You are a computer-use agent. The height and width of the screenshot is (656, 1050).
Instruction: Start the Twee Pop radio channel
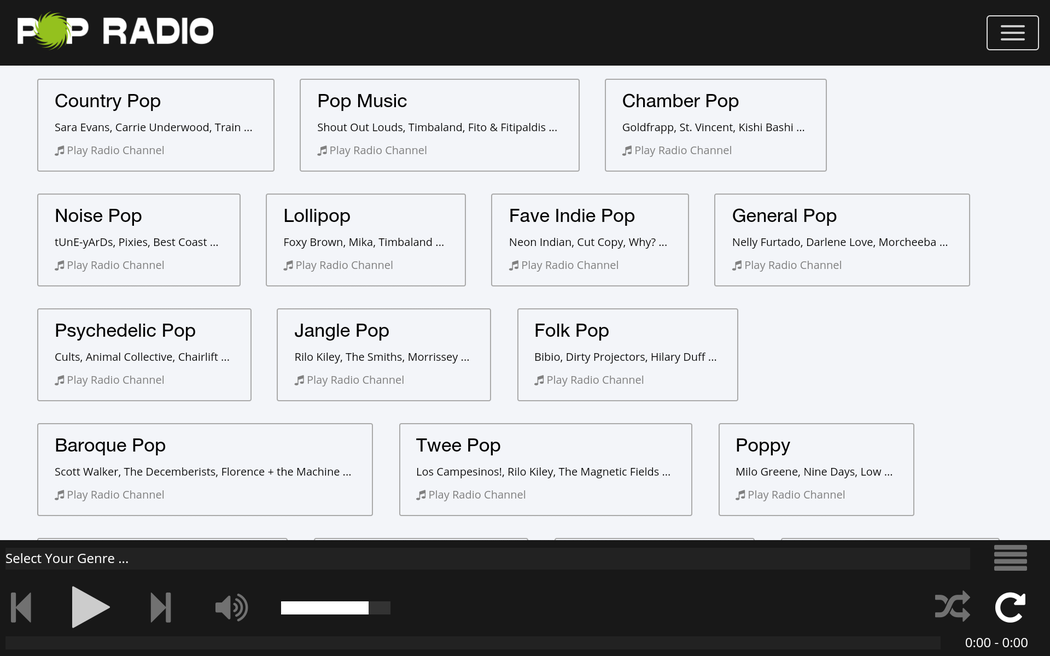pos(476,495)
